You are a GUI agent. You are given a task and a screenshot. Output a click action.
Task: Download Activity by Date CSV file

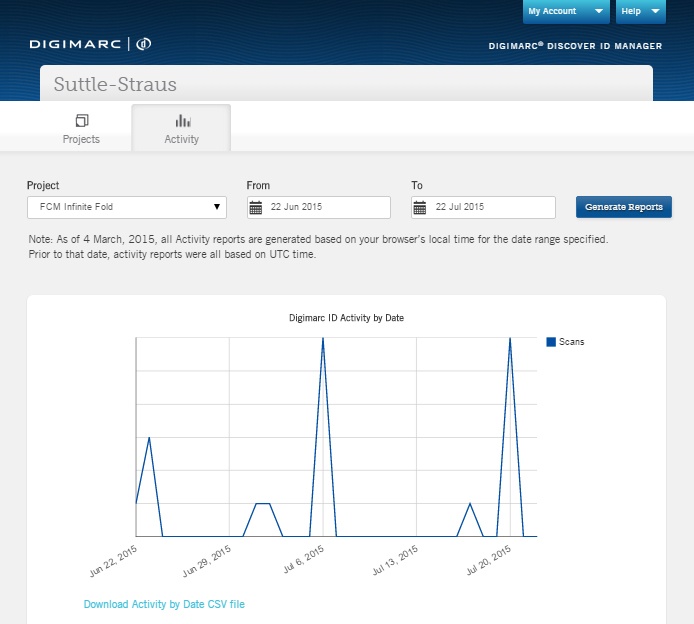click(x=164, y=604)
